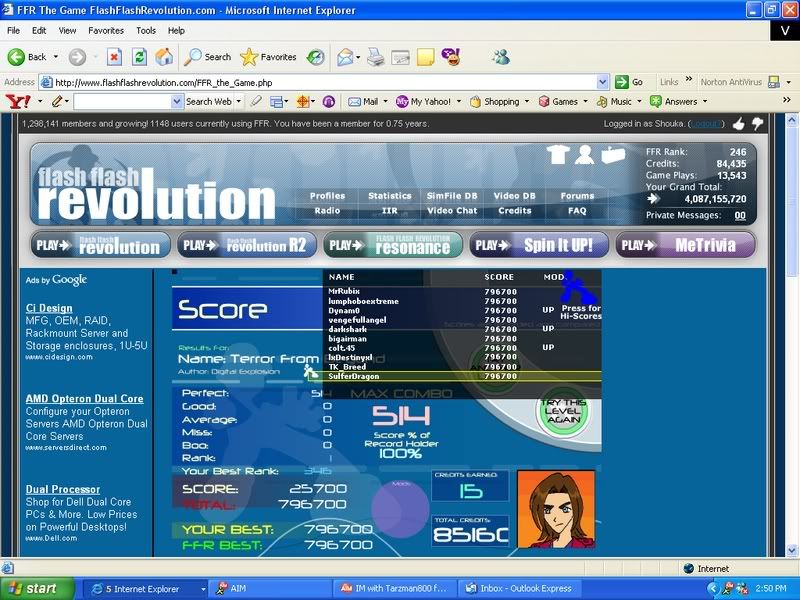
Task: Open the Favorites menu
Action: coord(105,31)
